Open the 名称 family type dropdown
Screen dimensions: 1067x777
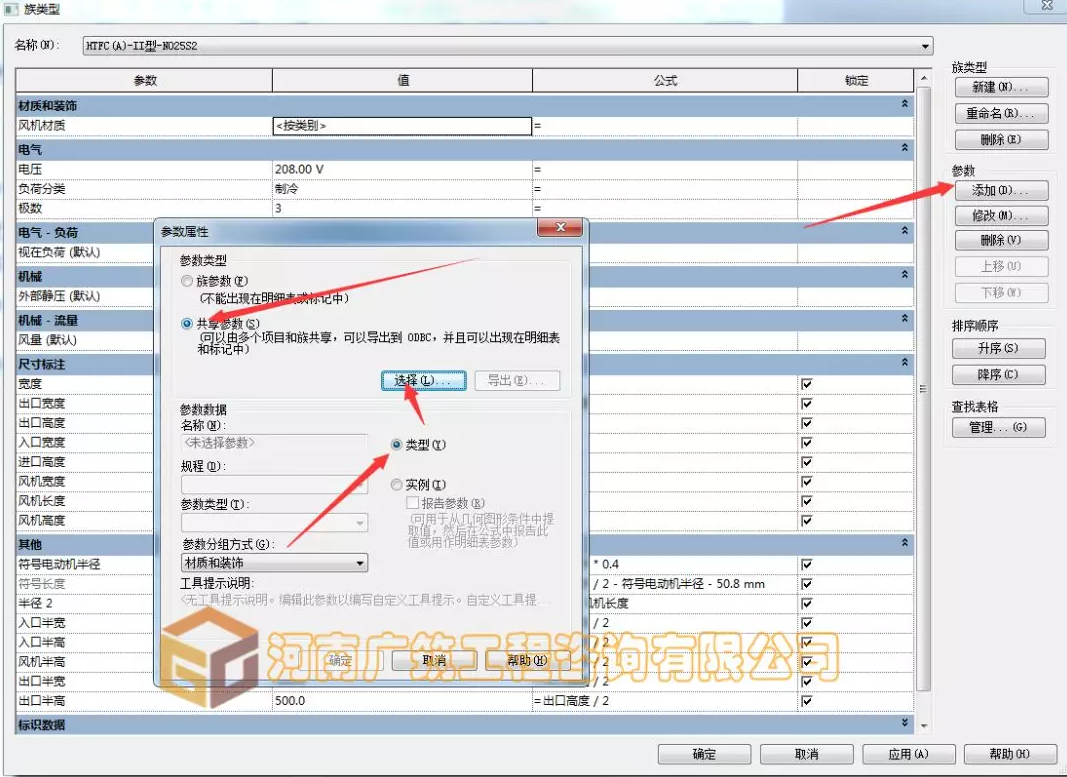coord(925,46)
